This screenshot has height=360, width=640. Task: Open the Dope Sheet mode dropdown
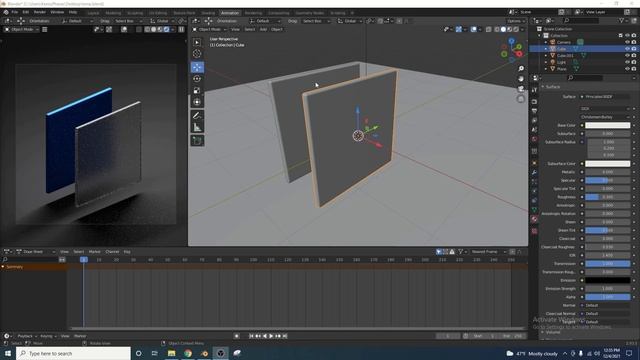36,252
